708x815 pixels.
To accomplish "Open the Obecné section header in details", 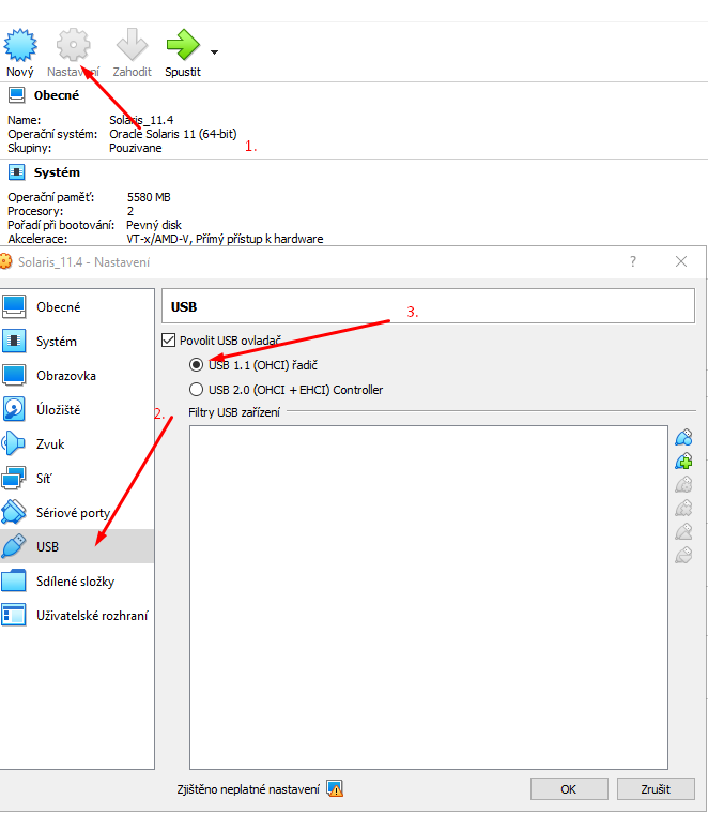I will tap(56, 96).
